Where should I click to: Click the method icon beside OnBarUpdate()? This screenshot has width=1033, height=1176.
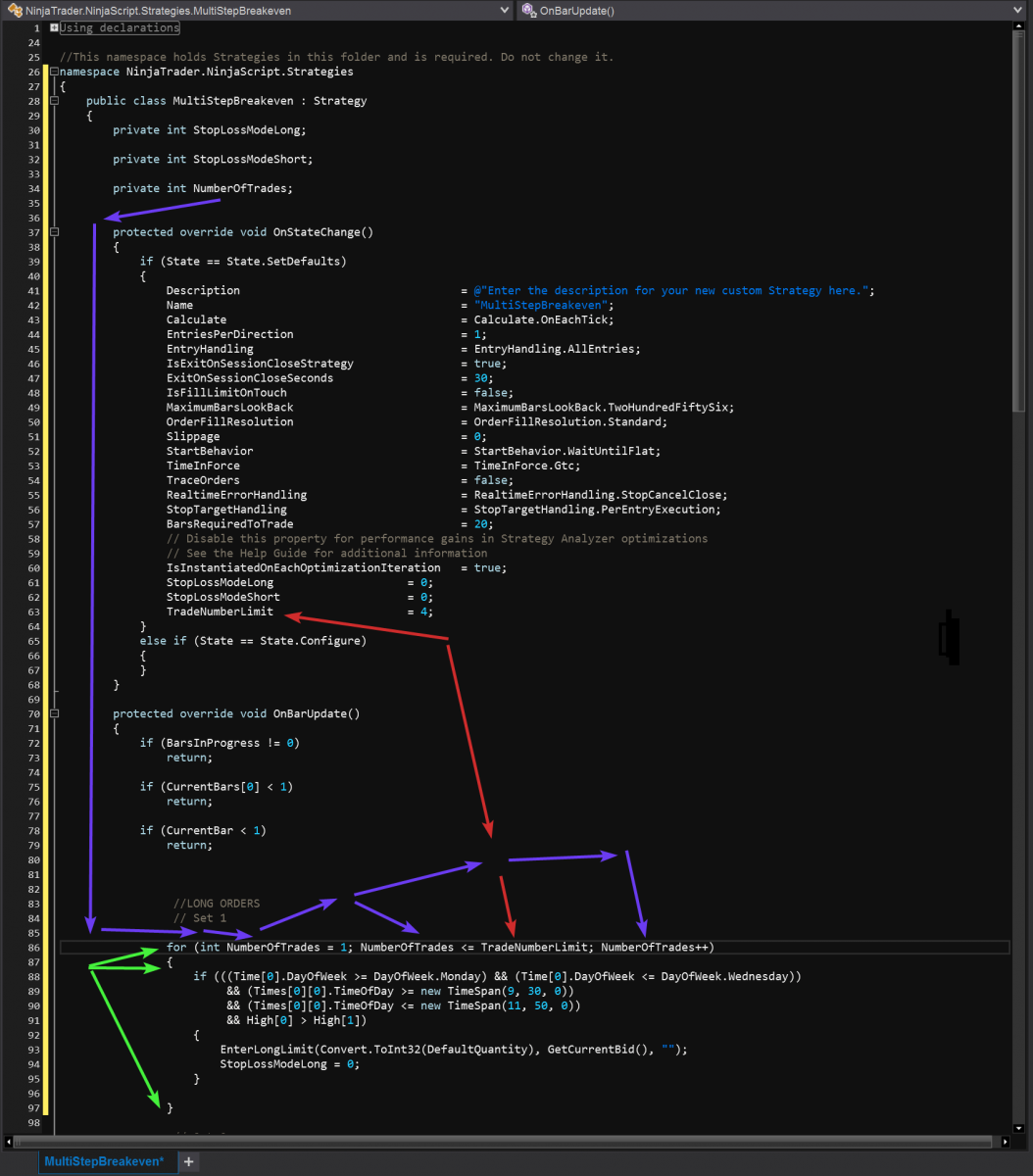click(x=527, y=10)
